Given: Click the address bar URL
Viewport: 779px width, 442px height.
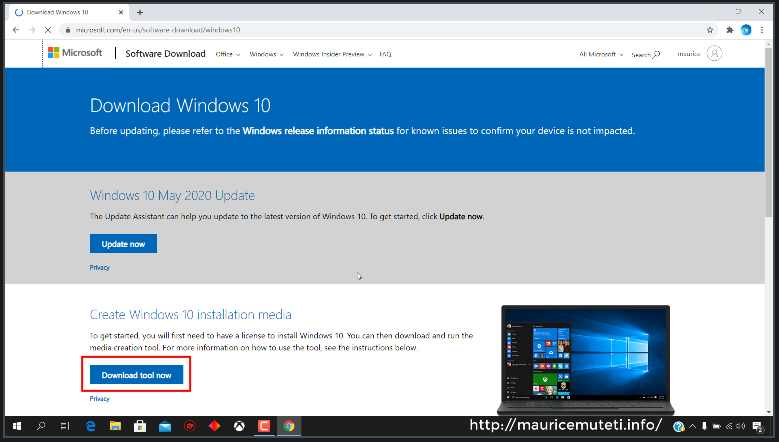Looking at the screenshot, I should (x=158, y=30).
